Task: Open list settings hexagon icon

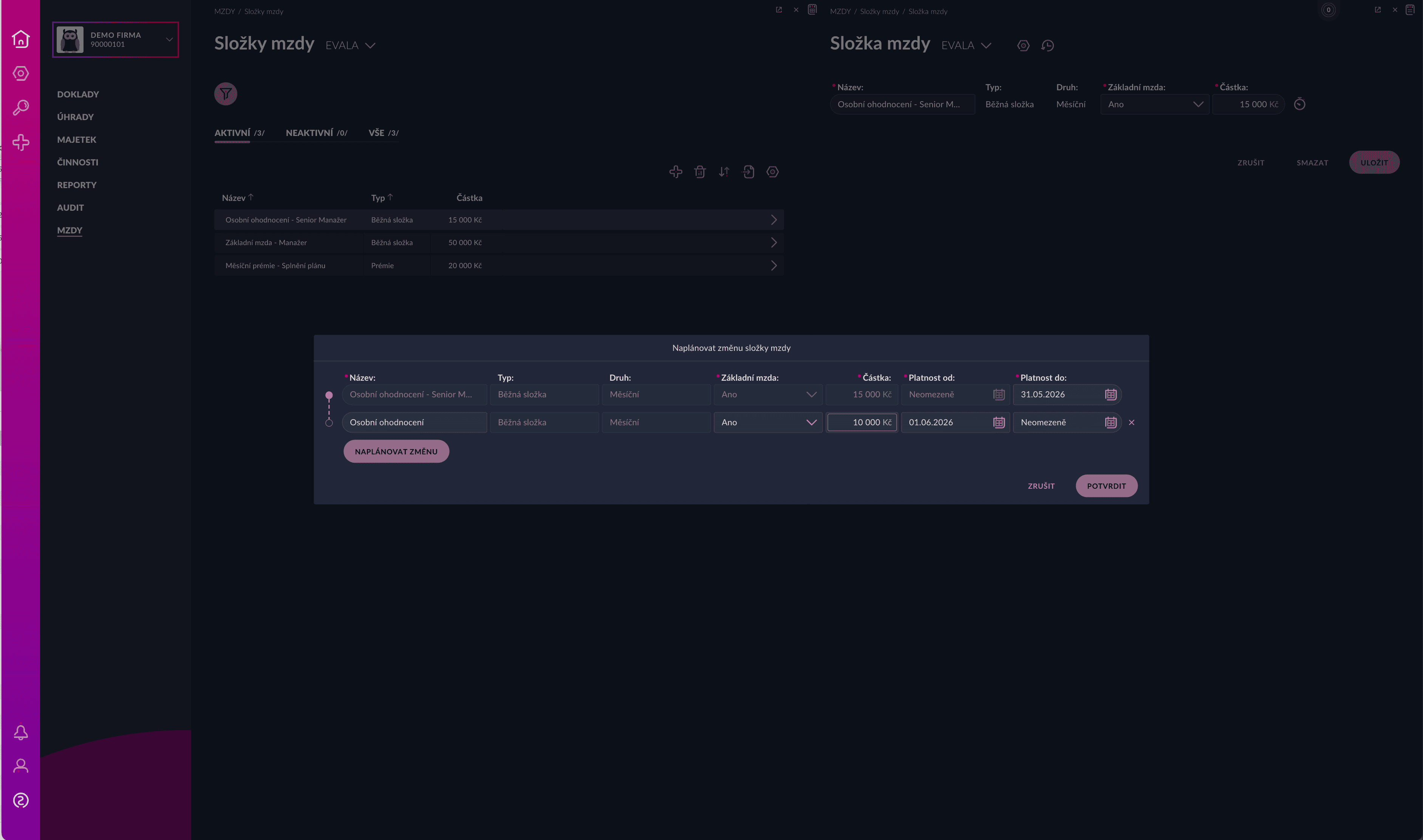Action: [x=772, y=171]
